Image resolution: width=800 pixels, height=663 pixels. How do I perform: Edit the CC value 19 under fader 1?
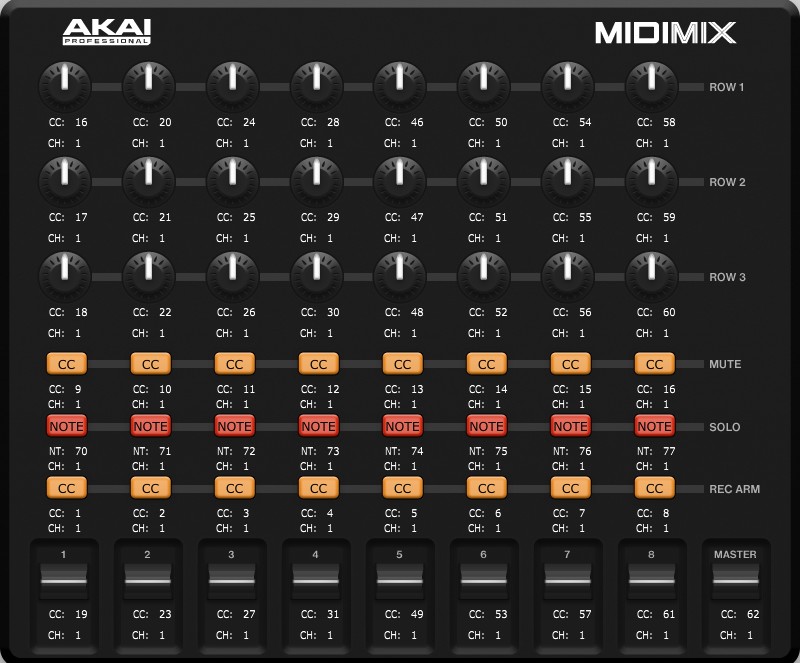(x=81, y=614)
